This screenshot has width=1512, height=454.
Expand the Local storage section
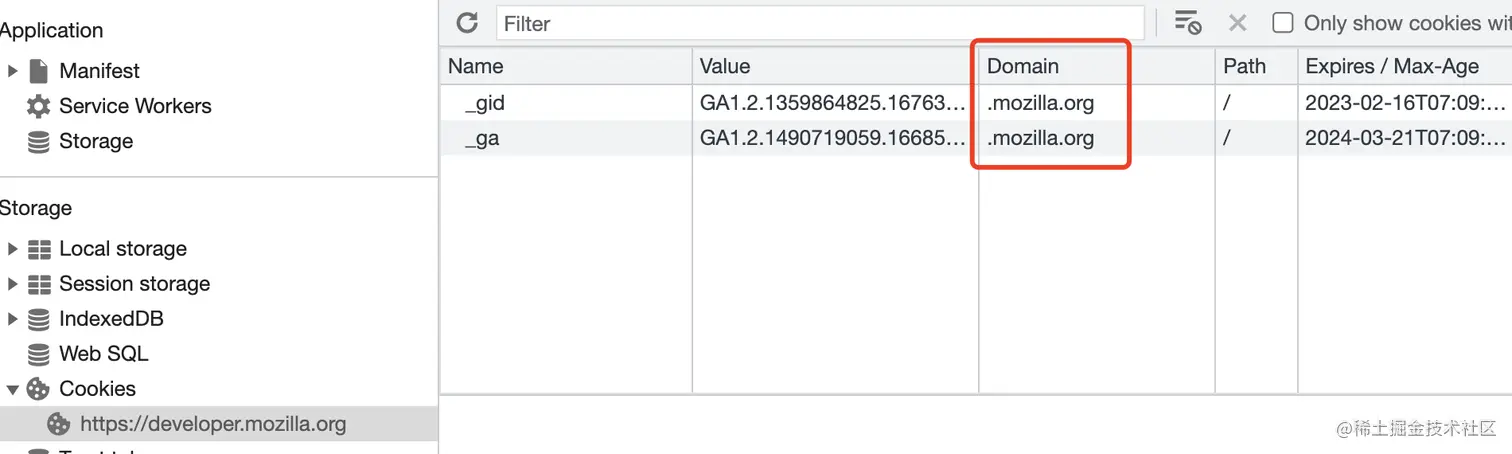(x=13, y=249)
